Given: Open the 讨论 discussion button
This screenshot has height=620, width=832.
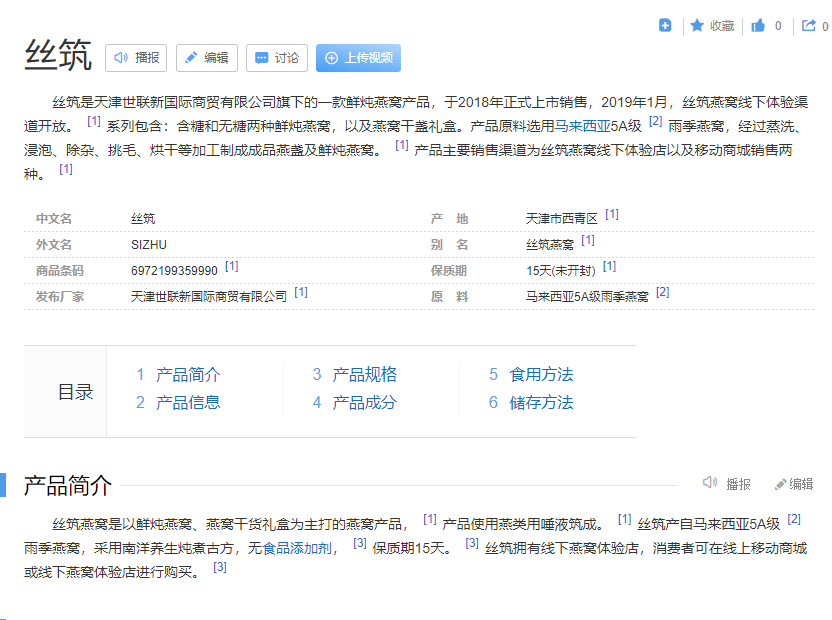Looking at the screenshot, I should [277, 58].
